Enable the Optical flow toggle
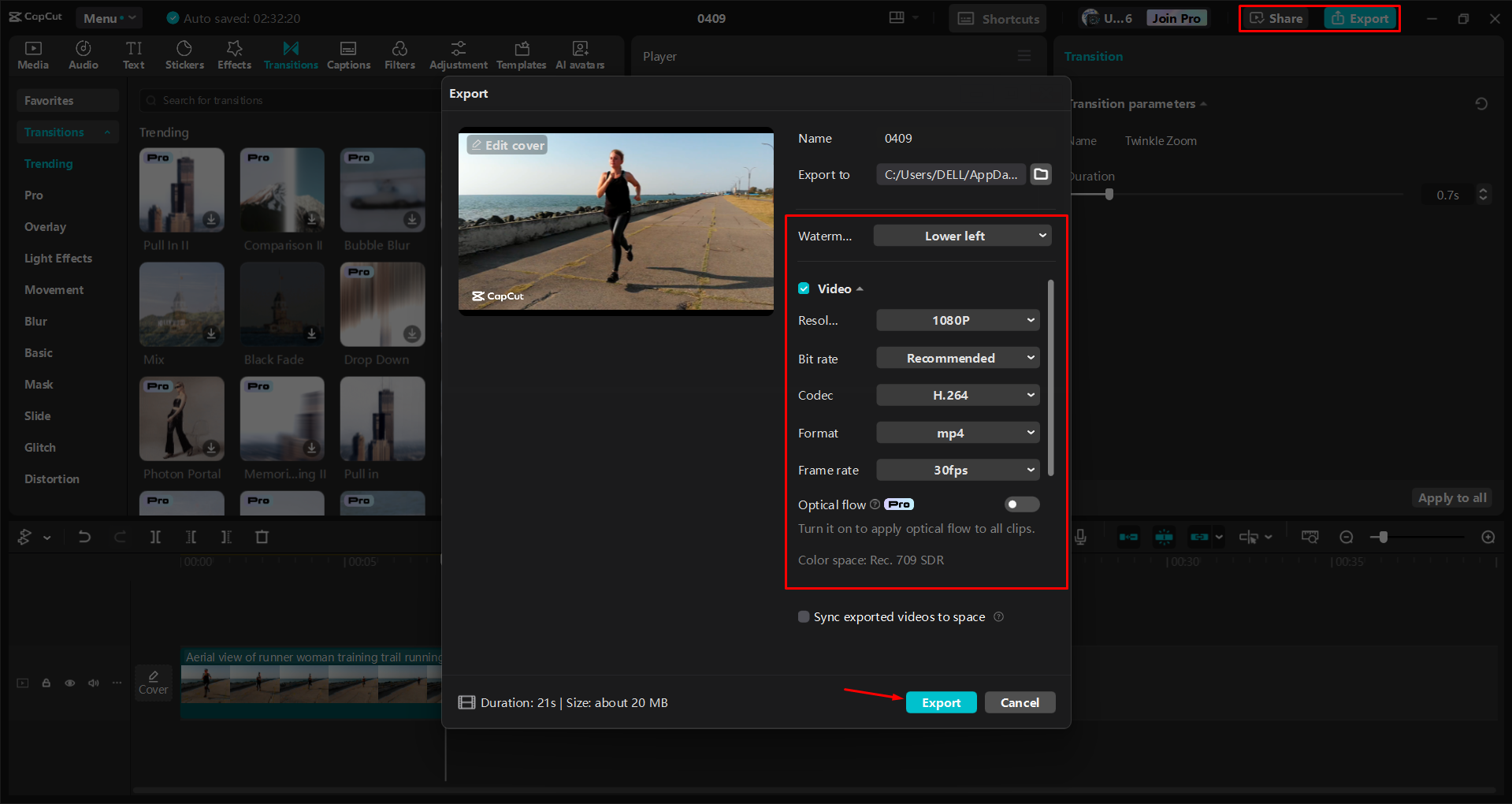Screen dimensions: 1512x804 coord(1021,504)
